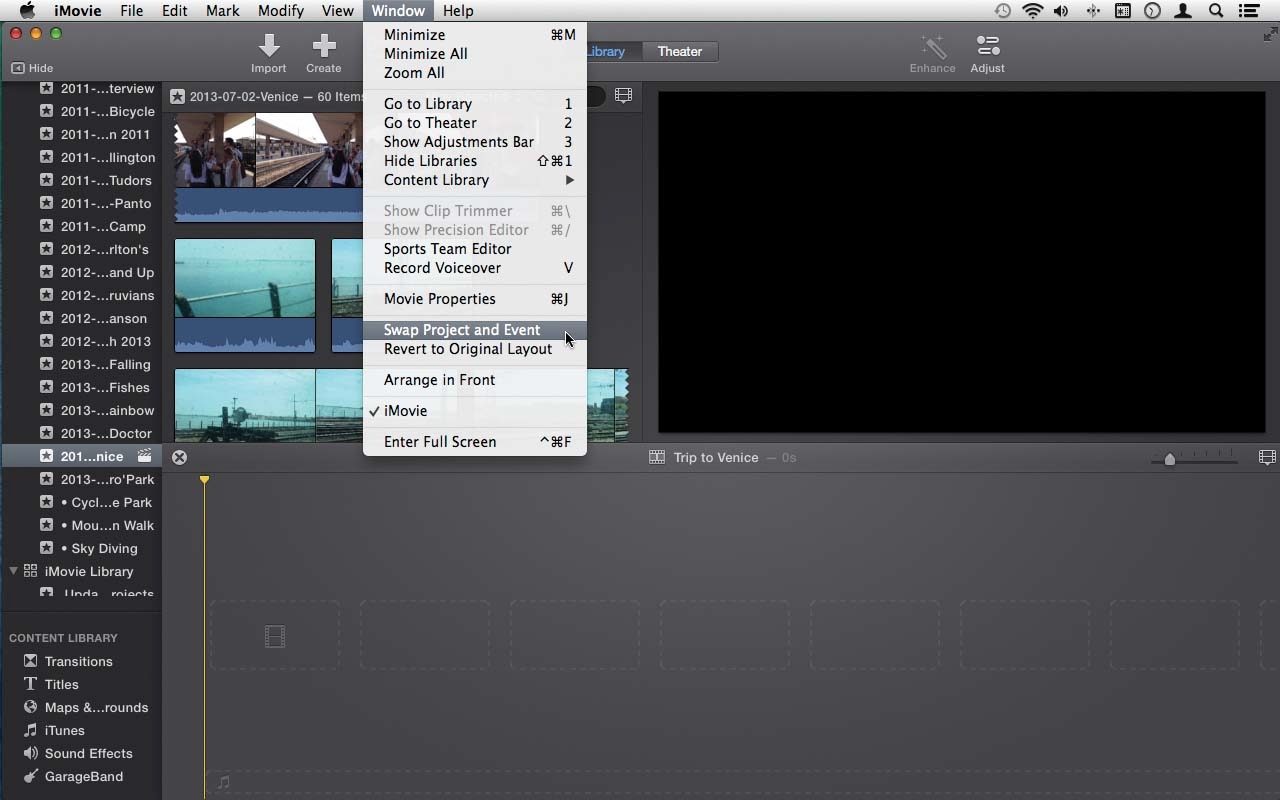Choose Record Voiceover
Image resolution: width=1280 pixels, height=800 pixels.
[x=475, y=268]
